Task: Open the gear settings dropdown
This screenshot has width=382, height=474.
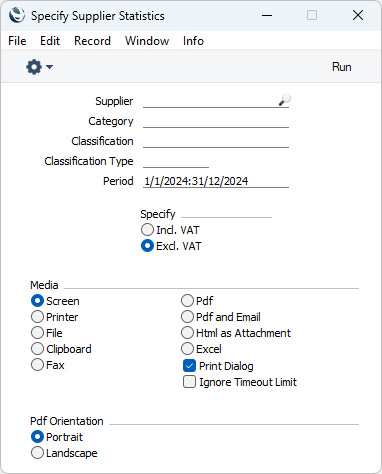Action: 39,67
